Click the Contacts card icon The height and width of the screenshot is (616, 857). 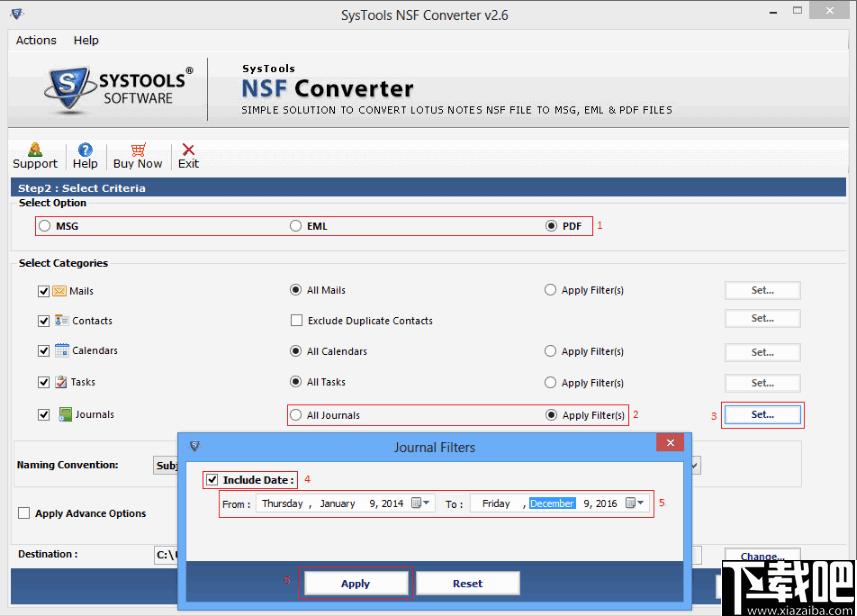pyautogui.click(x=61, y=320)
